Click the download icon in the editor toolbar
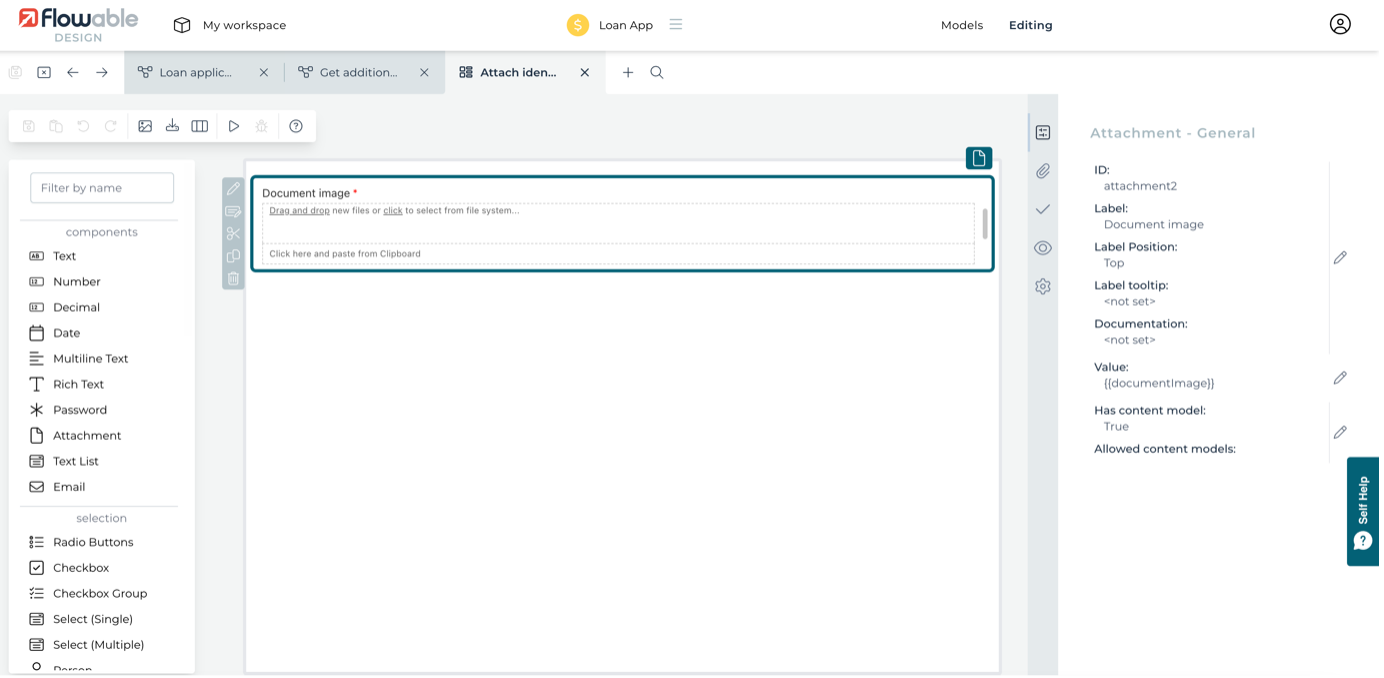The height and width of the screenshot is (678, 1384). pos(172,126)
